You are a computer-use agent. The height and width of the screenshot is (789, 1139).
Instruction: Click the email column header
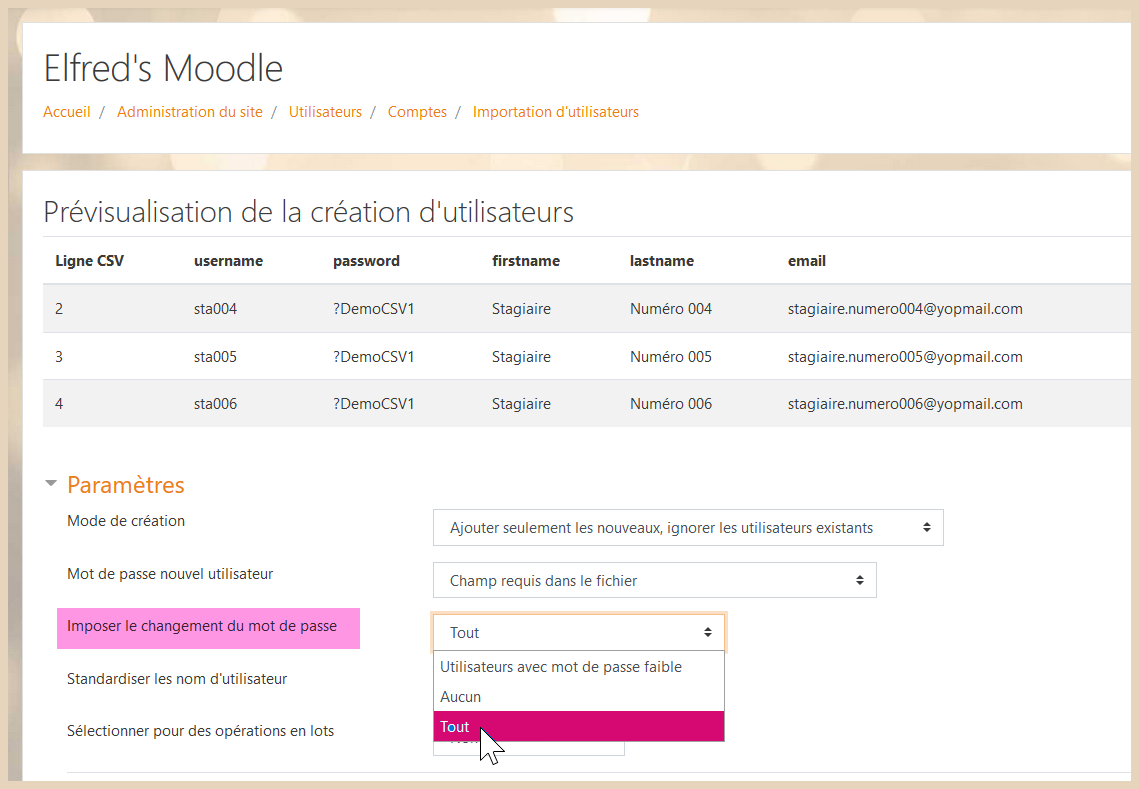pyautogui.click(x=807, y=261)
